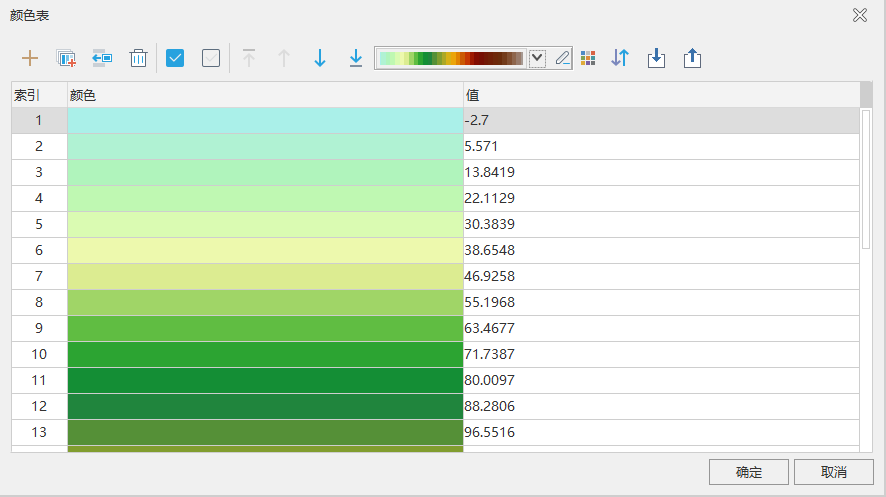Click the 值 column header
This screenshot has height=497, width=886.
tap(660, 95)
